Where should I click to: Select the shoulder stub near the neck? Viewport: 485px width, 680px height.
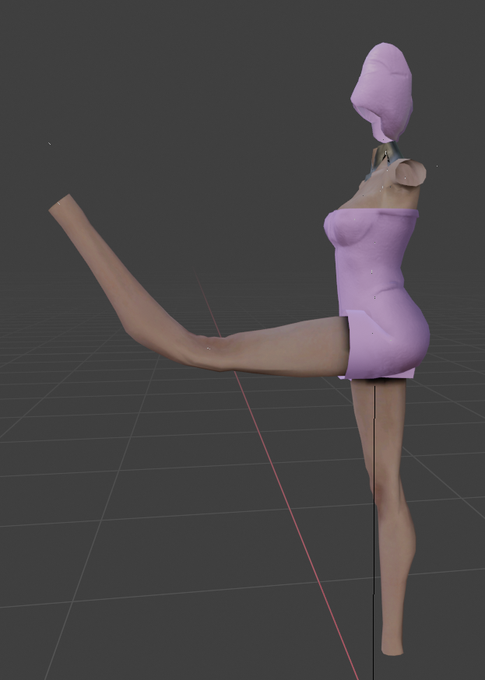coord(409,173)
